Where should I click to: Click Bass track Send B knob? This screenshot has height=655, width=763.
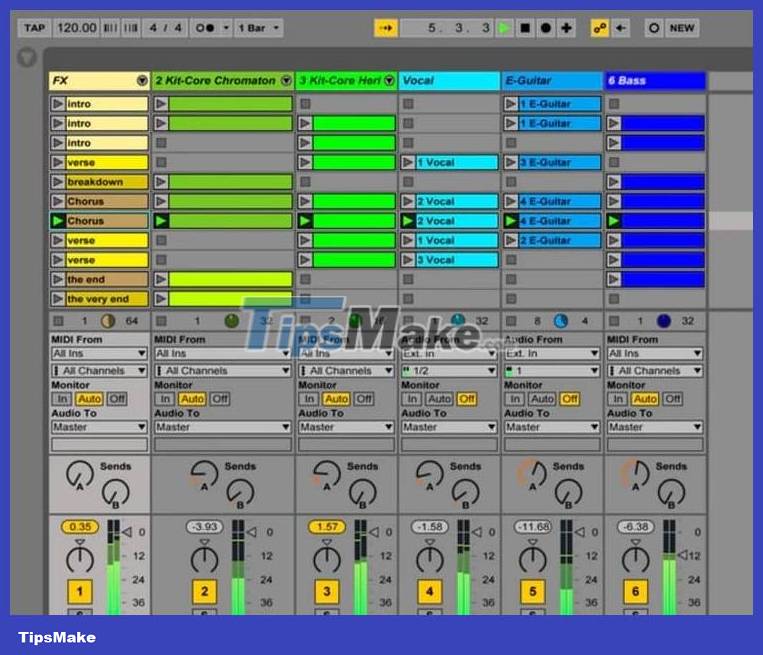coord(672,492)
